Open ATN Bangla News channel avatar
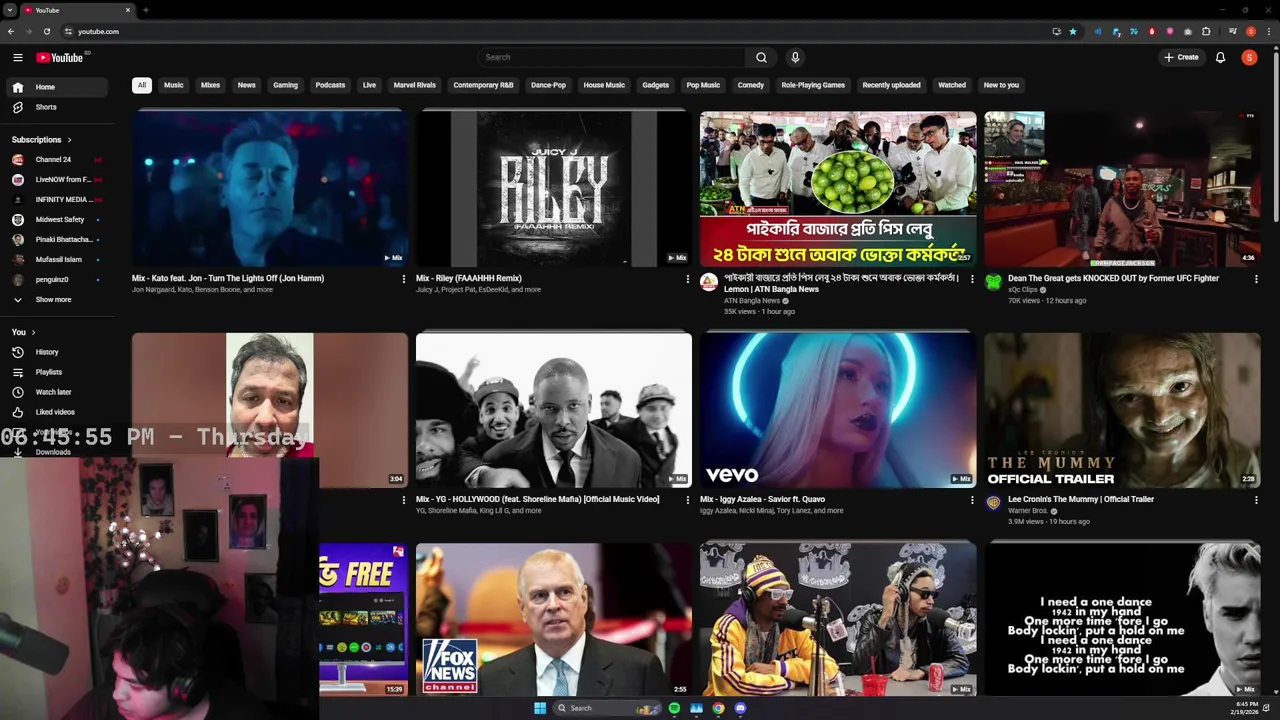1280x720 pixels. (x=709, y=282)
